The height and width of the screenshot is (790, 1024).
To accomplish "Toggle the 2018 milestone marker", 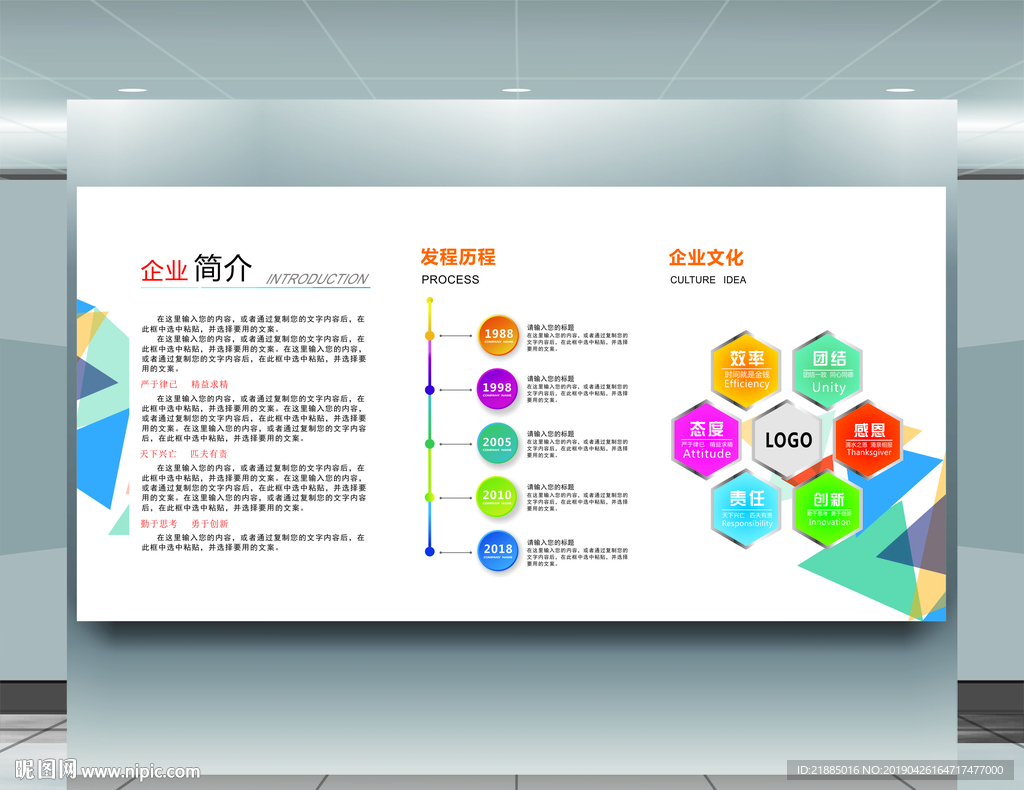I will click(x=496, y=551).
